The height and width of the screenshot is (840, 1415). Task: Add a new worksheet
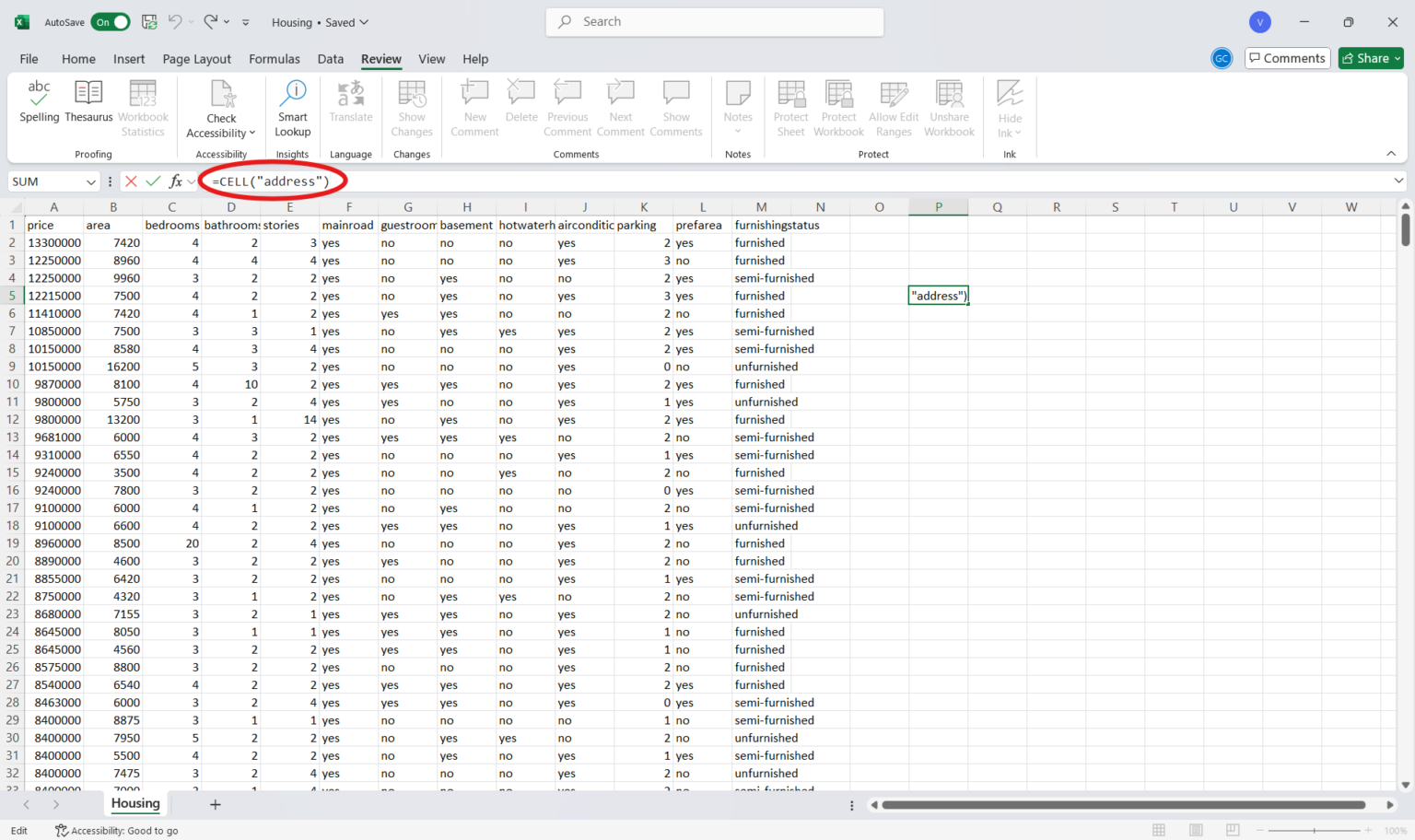(x=215, y=804)
